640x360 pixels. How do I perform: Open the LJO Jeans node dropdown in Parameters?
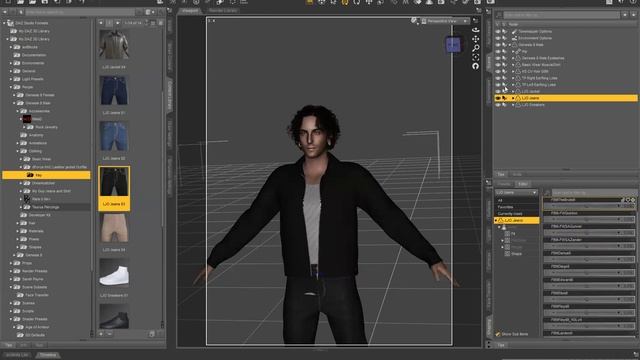coord(516,192)
